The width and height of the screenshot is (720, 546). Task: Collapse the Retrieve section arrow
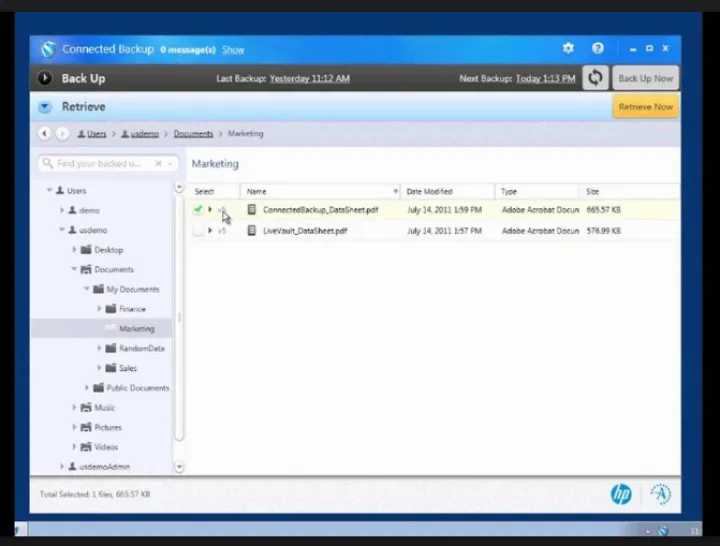click(x=45, y=107)
